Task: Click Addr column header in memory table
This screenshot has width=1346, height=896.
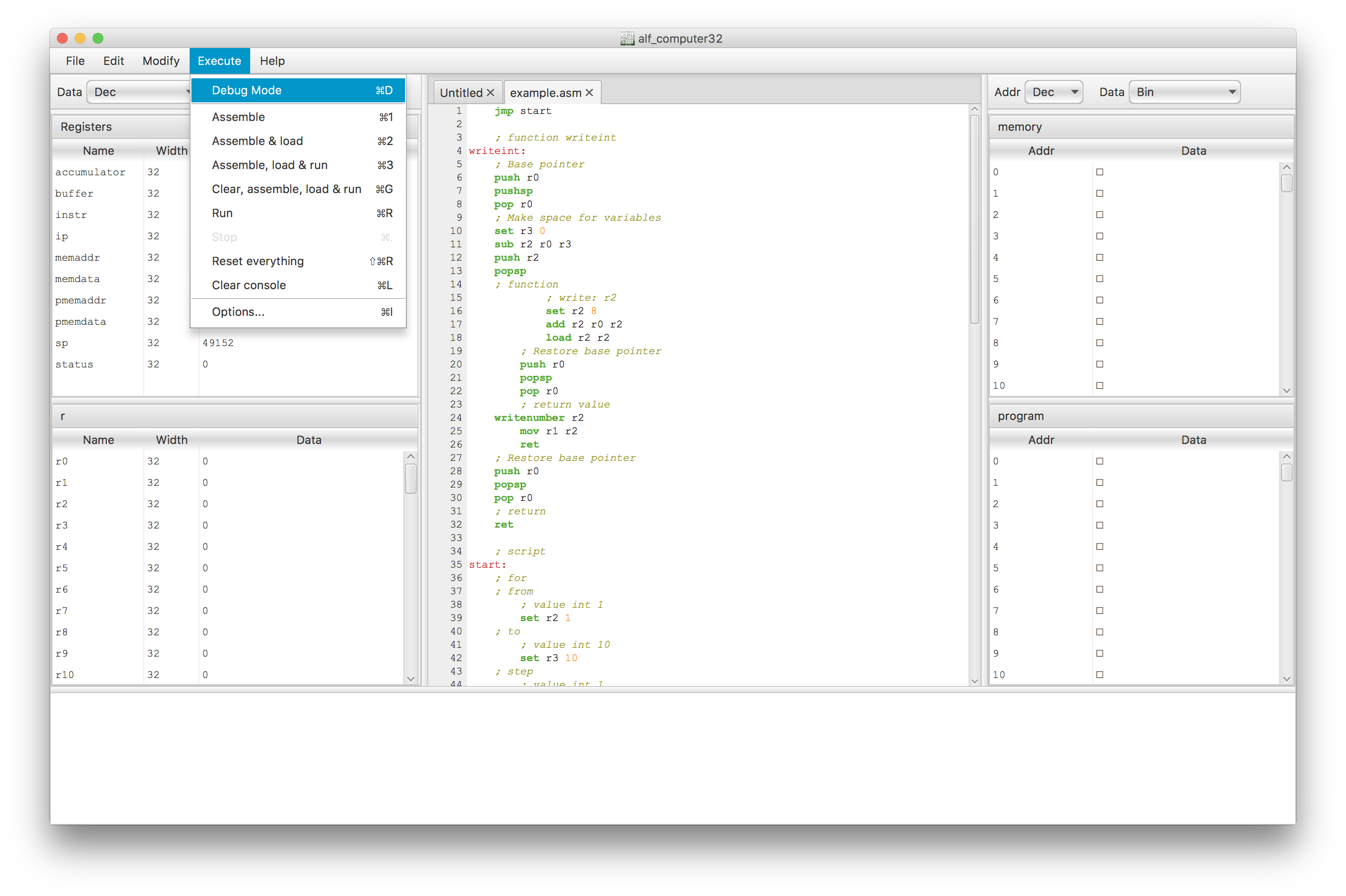Action: pos(1041,151)
